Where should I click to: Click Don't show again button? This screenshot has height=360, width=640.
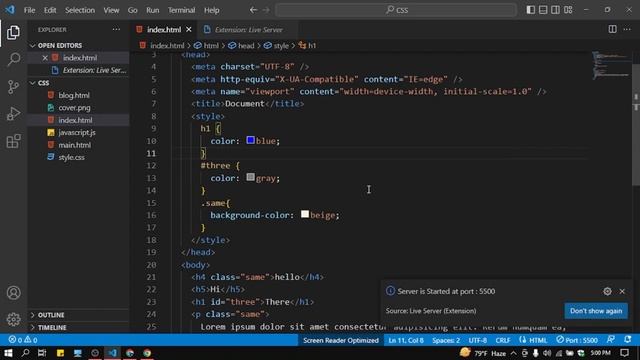(x=596, y=311)
